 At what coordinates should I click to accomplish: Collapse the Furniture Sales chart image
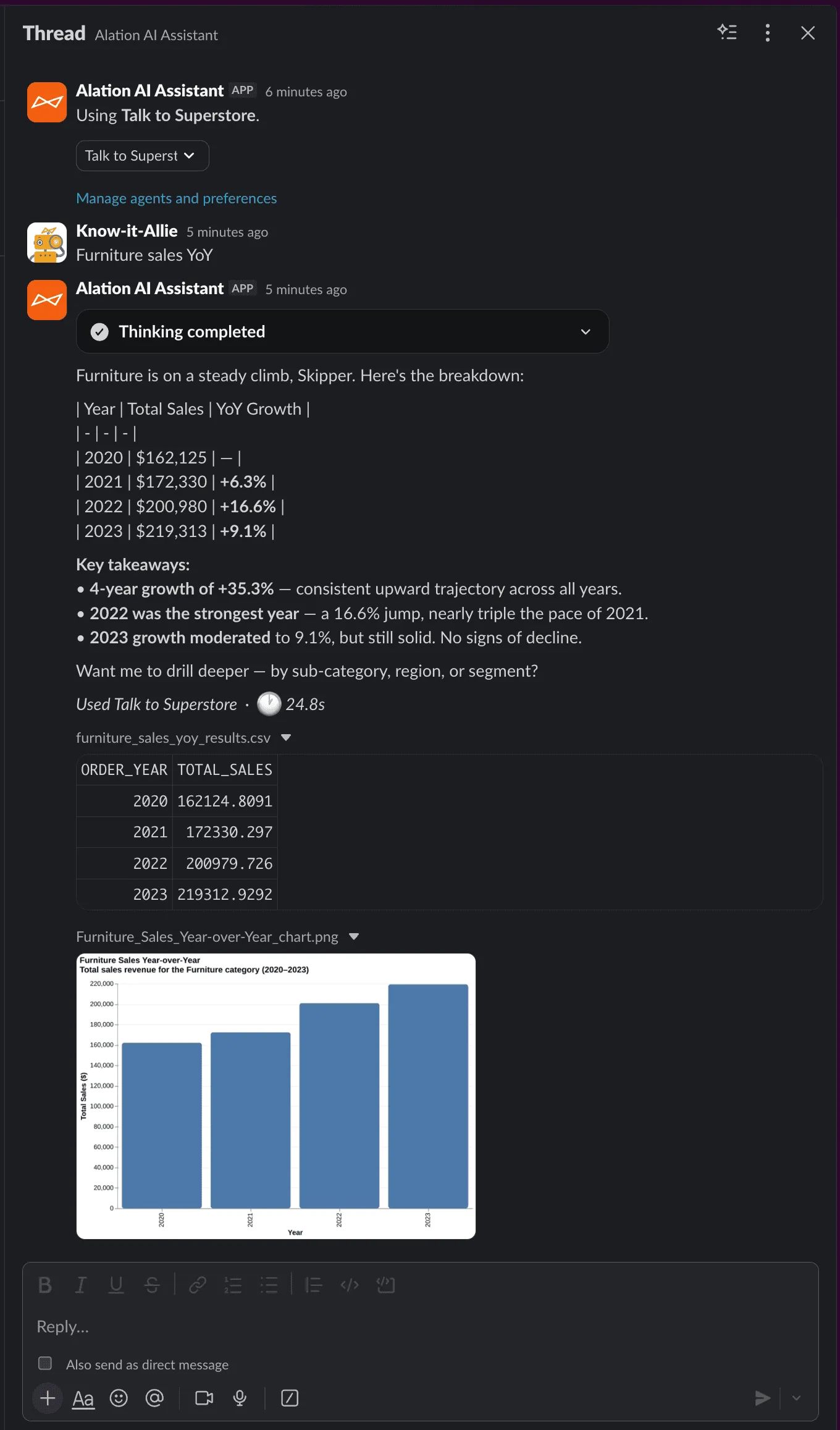point(354,937)
